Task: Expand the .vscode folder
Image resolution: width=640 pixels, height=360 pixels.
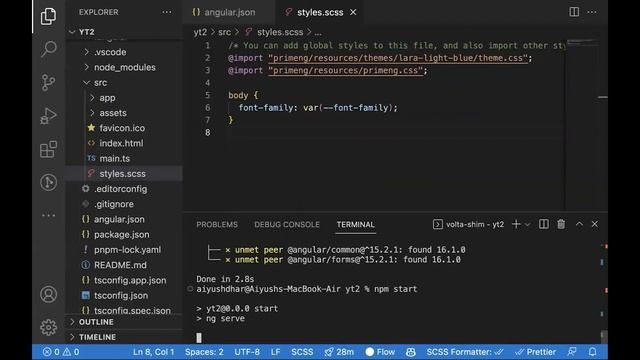Action: [x=124, y=52]
